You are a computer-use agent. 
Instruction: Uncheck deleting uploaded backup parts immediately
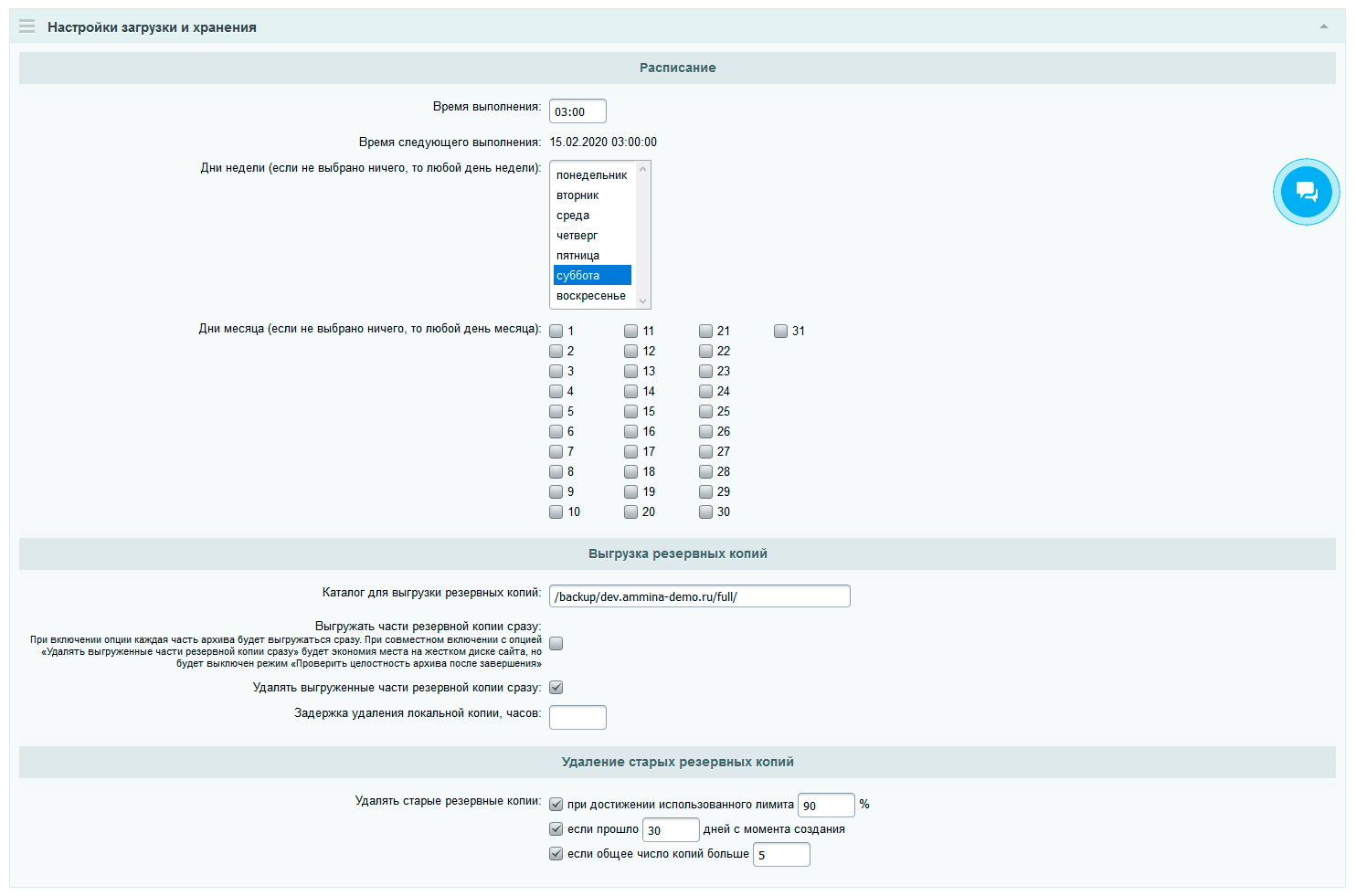[x=556, y=688]
